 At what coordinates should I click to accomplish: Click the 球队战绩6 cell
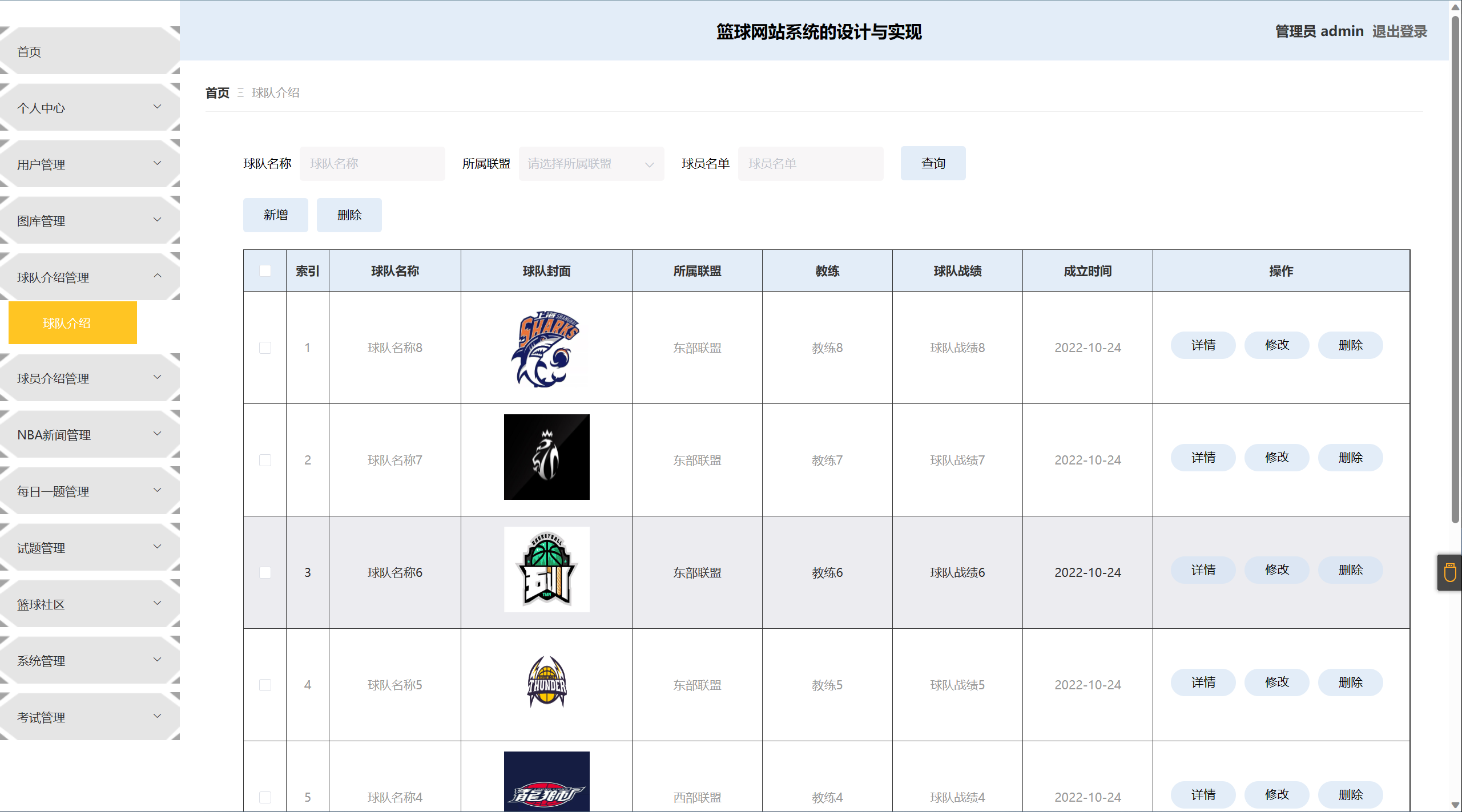[957, 572]
